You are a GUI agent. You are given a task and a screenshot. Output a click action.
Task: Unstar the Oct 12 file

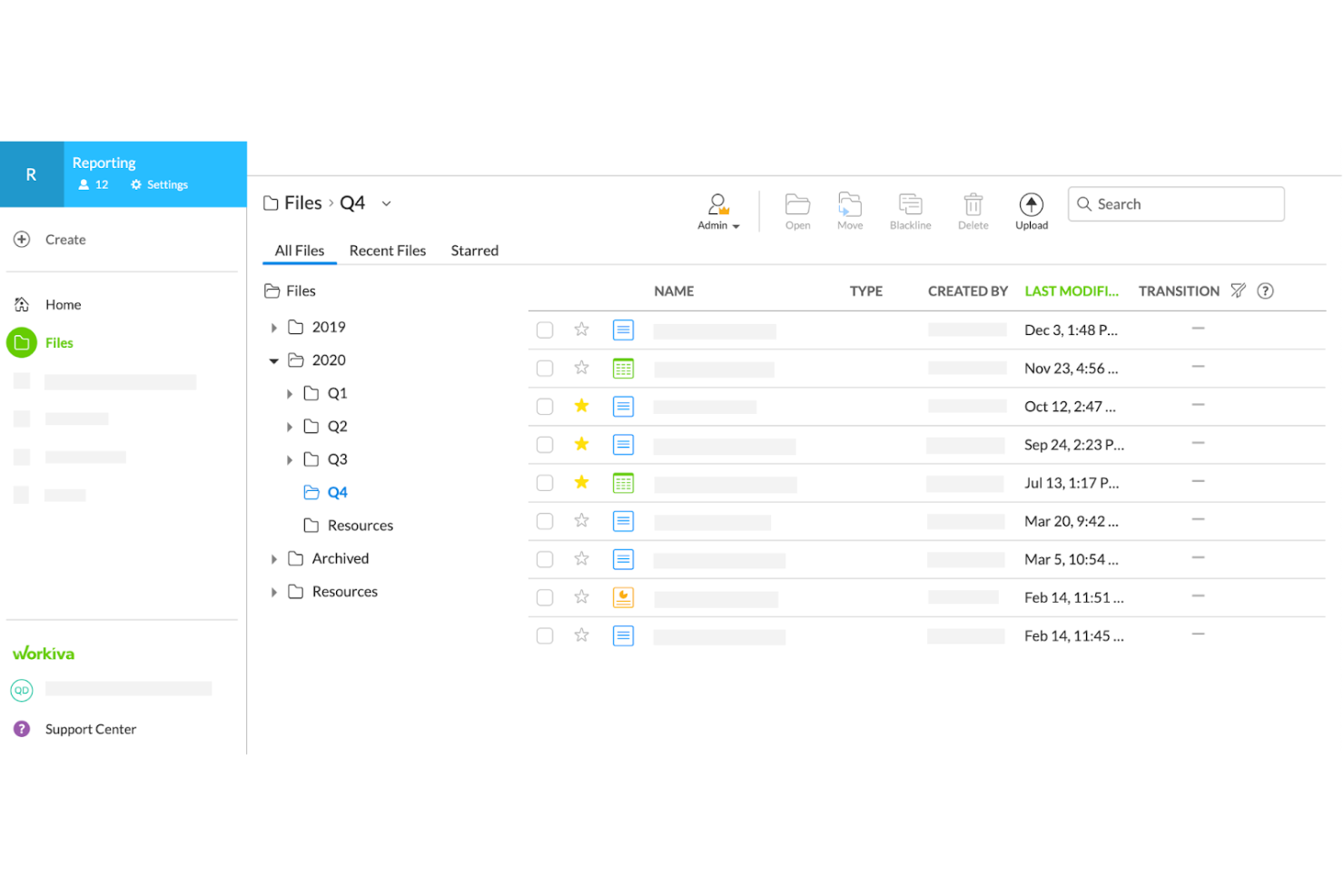click(582, 406)
